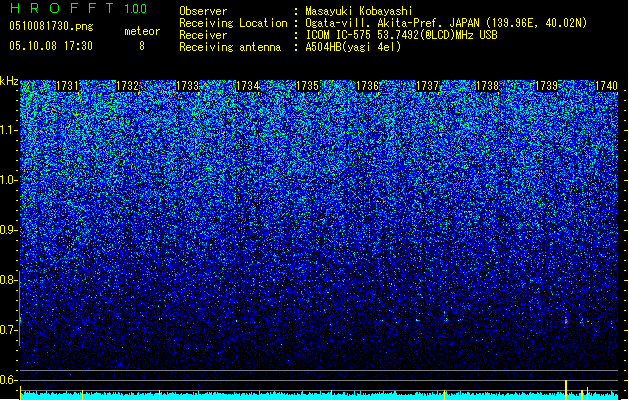Screen dimensions: 629x400
Task: Click the tallest yellow spike in power graph
Action: pos(566,390)
